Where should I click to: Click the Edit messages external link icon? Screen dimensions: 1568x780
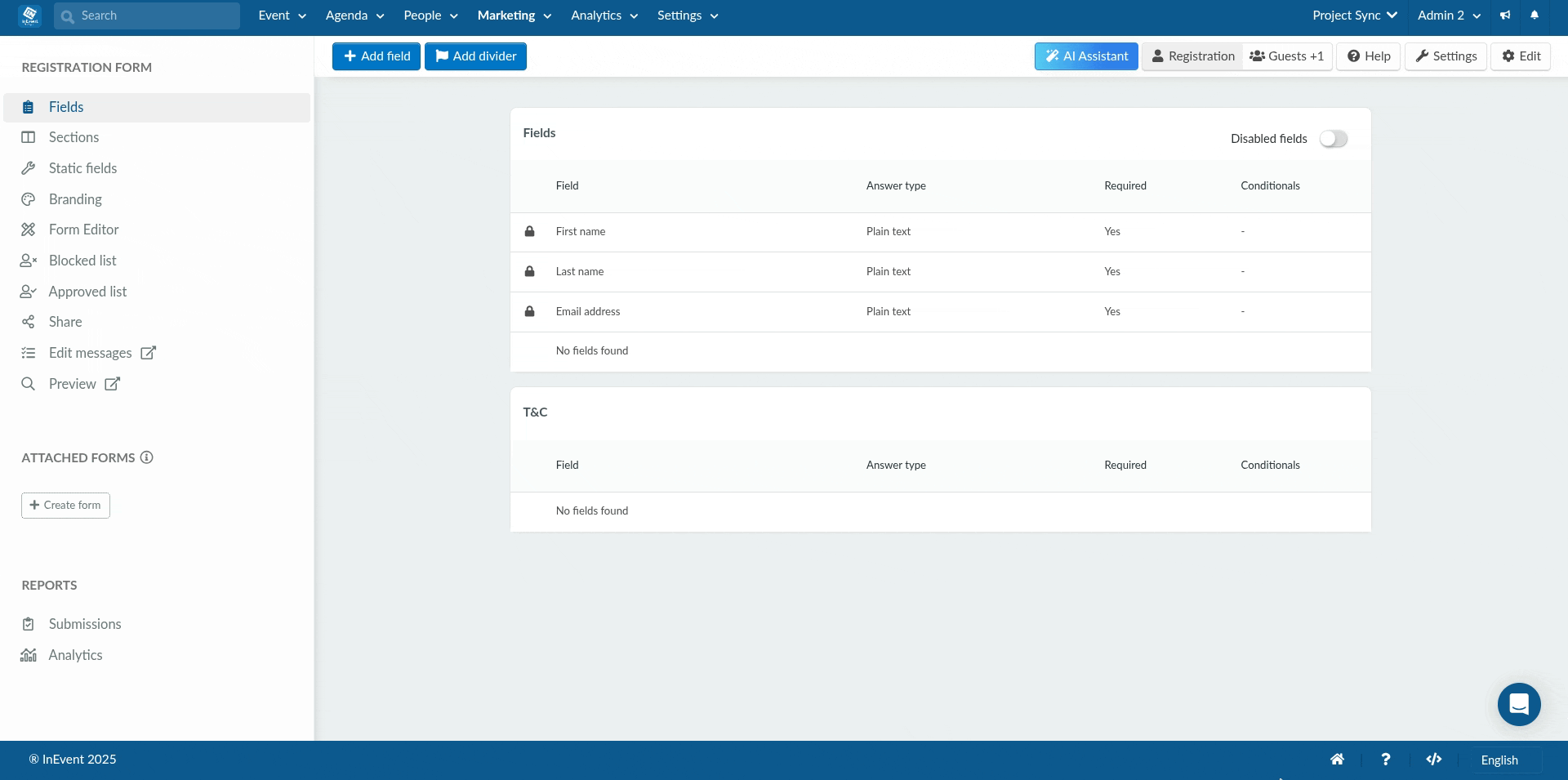pyautogui.click(x=149, y=353)
